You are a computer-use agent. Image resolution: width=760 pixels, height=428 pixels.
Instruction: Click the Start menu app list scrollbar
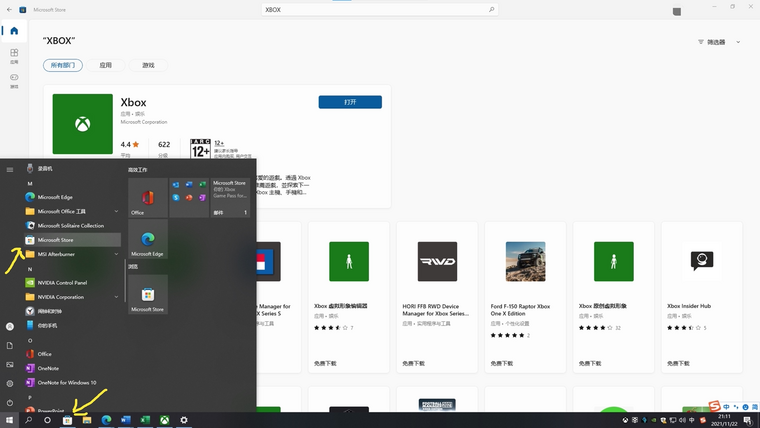(125, 281)
